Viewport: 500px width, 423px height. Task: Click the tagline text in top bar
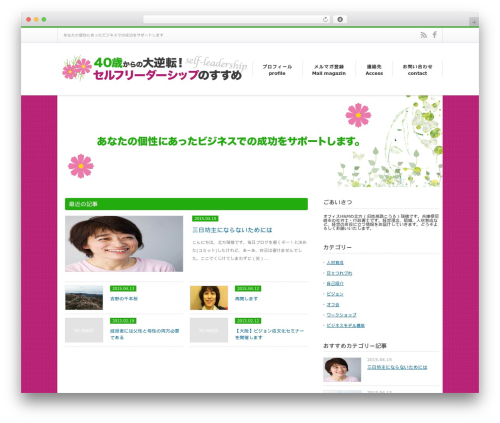click(113, 35)
